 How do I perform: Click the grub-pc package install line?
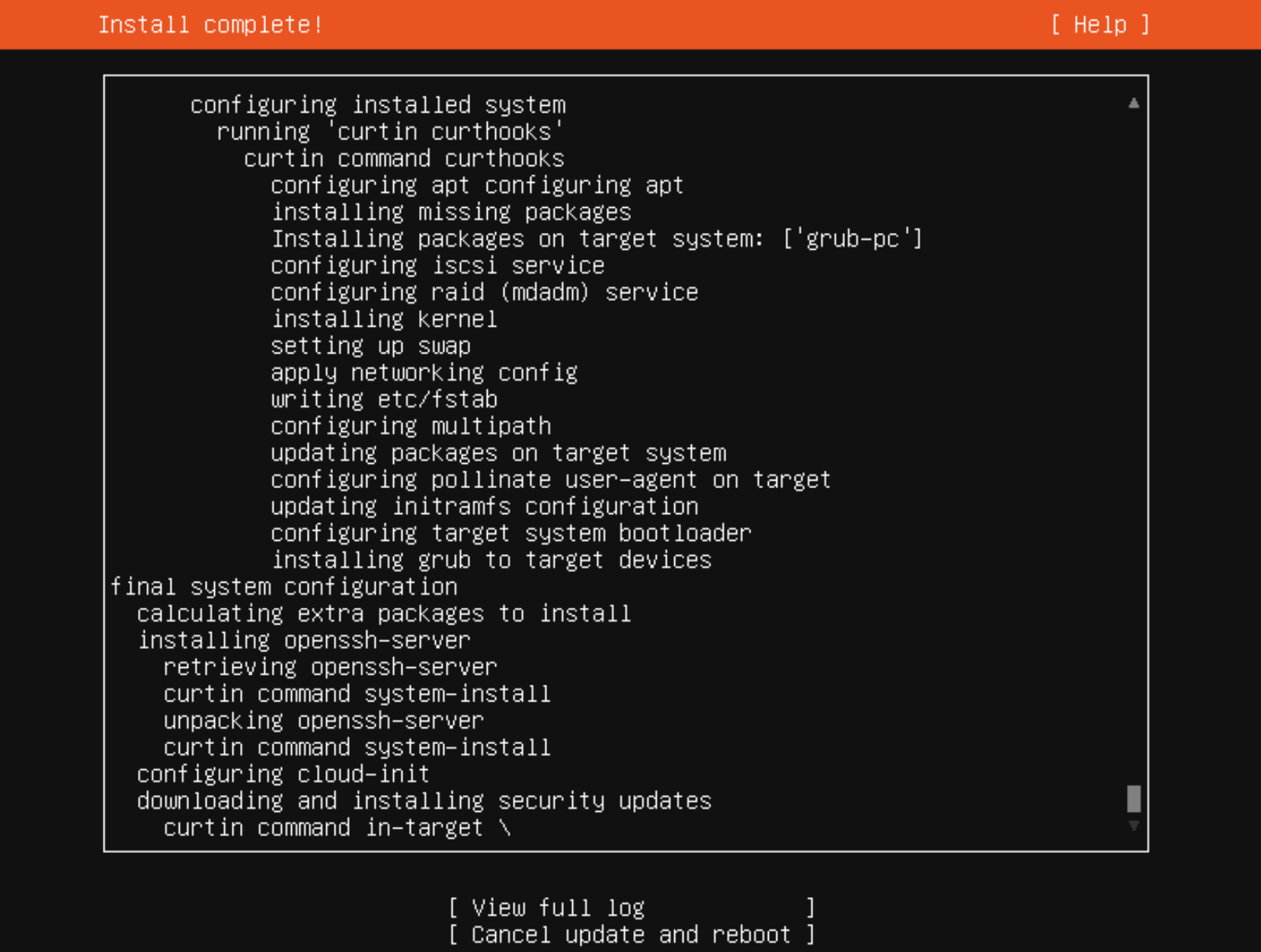point(597,239)
